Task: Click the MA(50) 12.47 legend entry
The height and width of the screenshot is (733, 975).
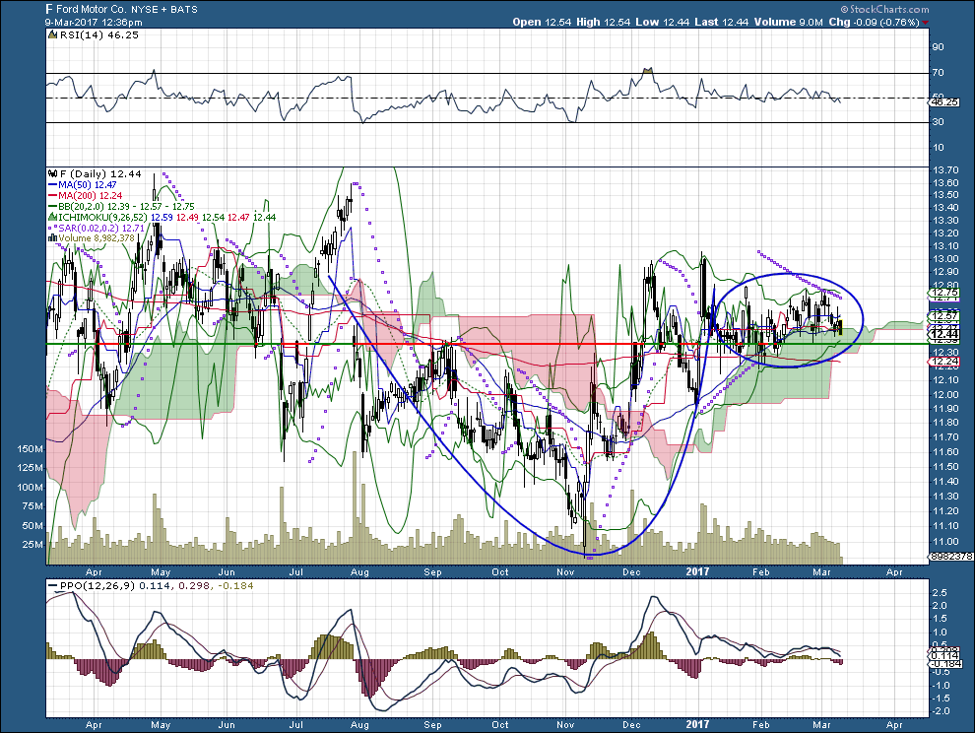Action: 87,185
